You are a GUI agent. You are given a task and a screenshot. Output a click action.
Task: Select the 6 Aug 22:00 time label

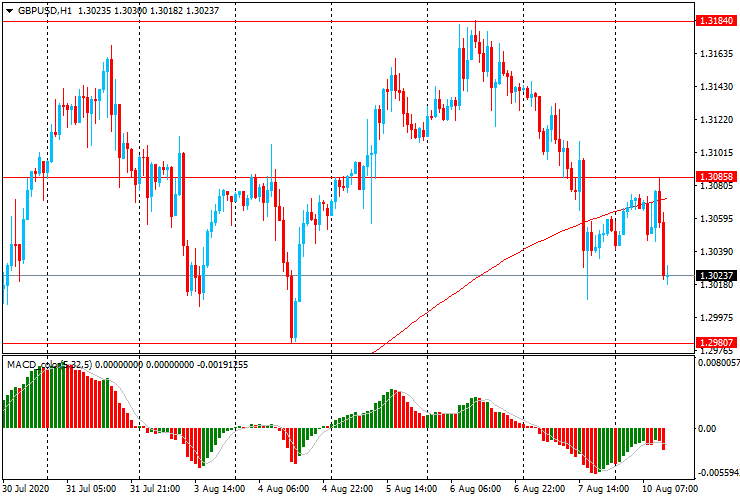click(539, 488)
